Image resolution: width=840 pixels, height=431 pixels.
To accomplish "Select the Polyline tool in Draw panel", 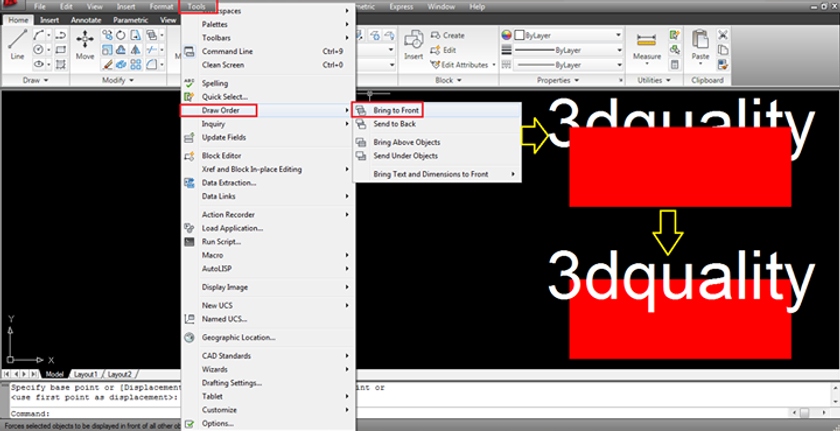I will (x=61, y=35).
